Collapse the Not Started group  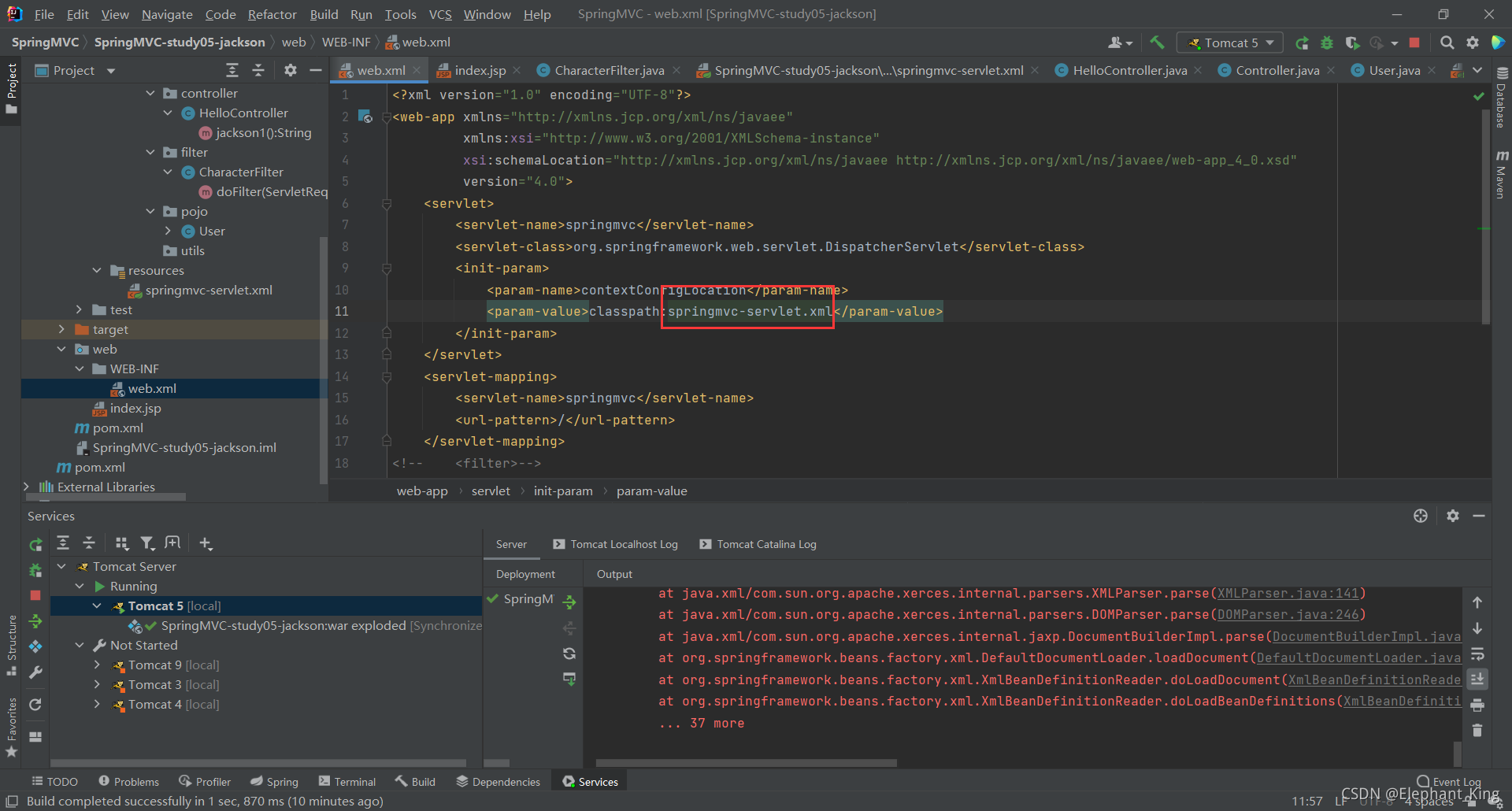(80, 645)
